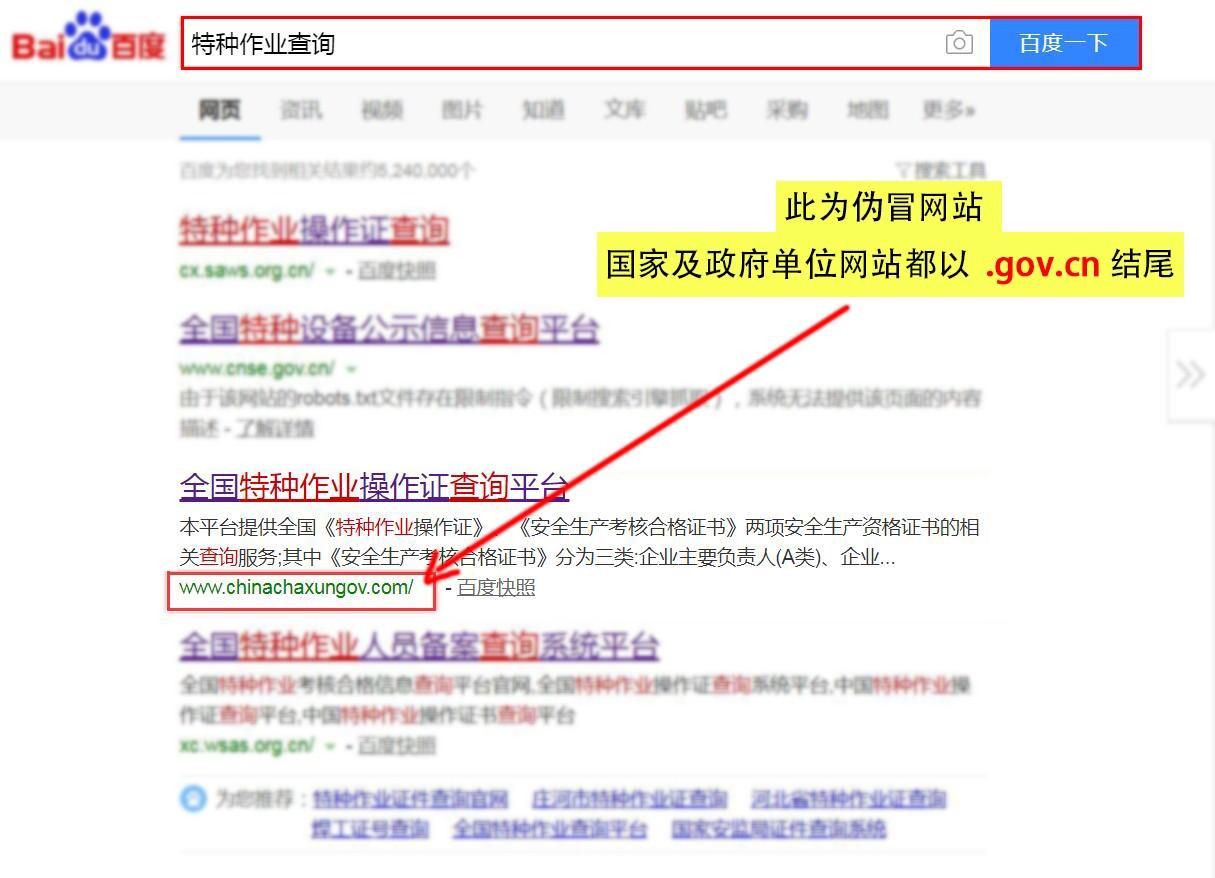Expand the right-side double-chevron panel
The image size is (1215, 878).
tap(1191, 376)
